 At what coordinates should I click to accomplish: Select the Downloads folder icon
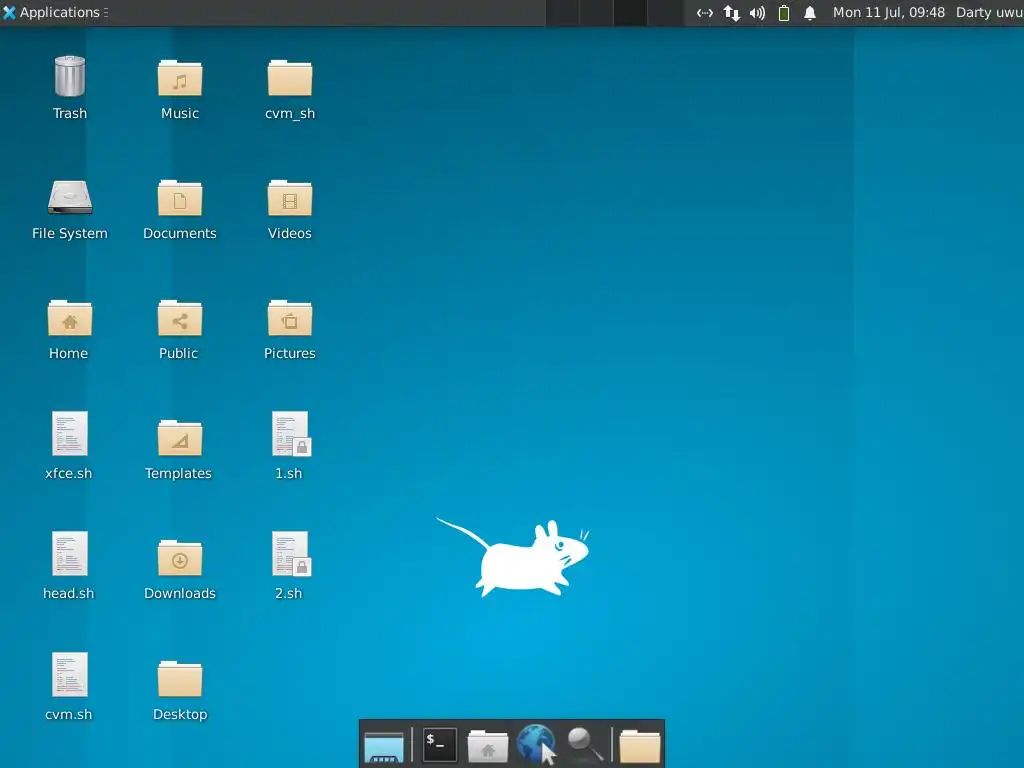point(180,558)
